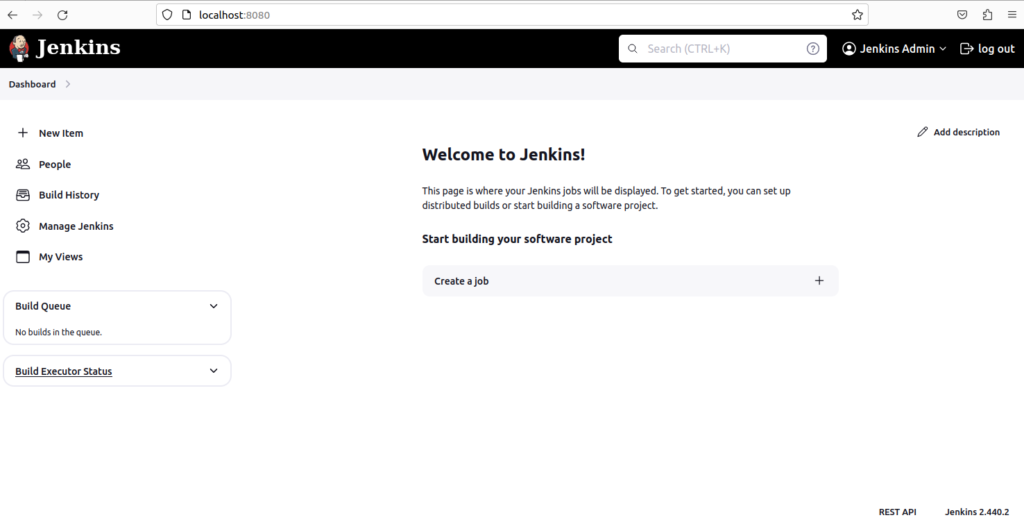Screen dimensions: 1024x529
Task: Click the Dashboard breadcrumb link
Action: click(x=32, y=84)
